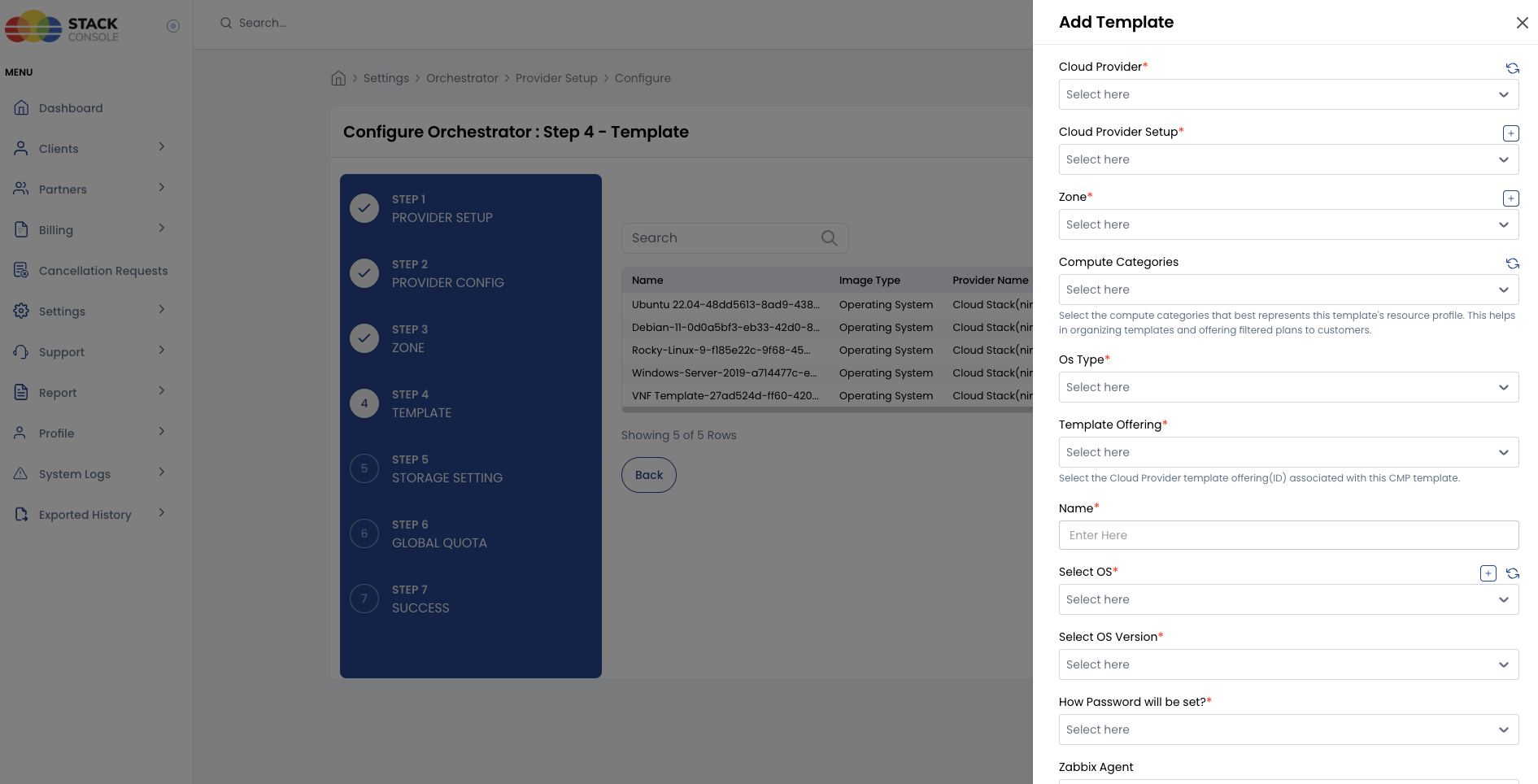The width and height of the screenshot is (1538, 784).
Task: Refresh the Select OS list
Action: click(1512, 573)
